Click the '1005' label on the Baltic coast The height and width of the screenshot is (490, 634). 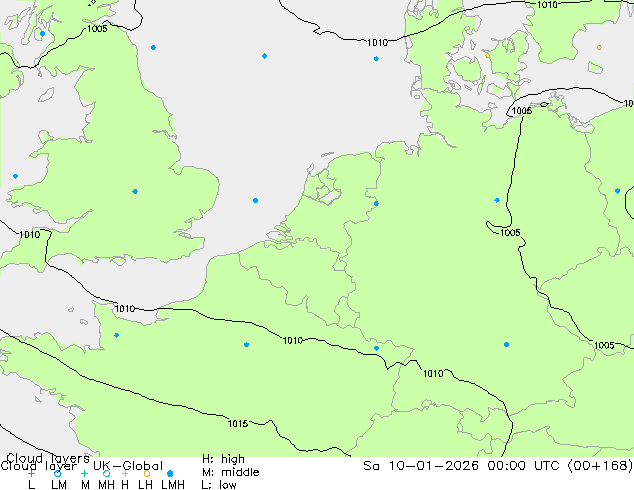point(522,111)
